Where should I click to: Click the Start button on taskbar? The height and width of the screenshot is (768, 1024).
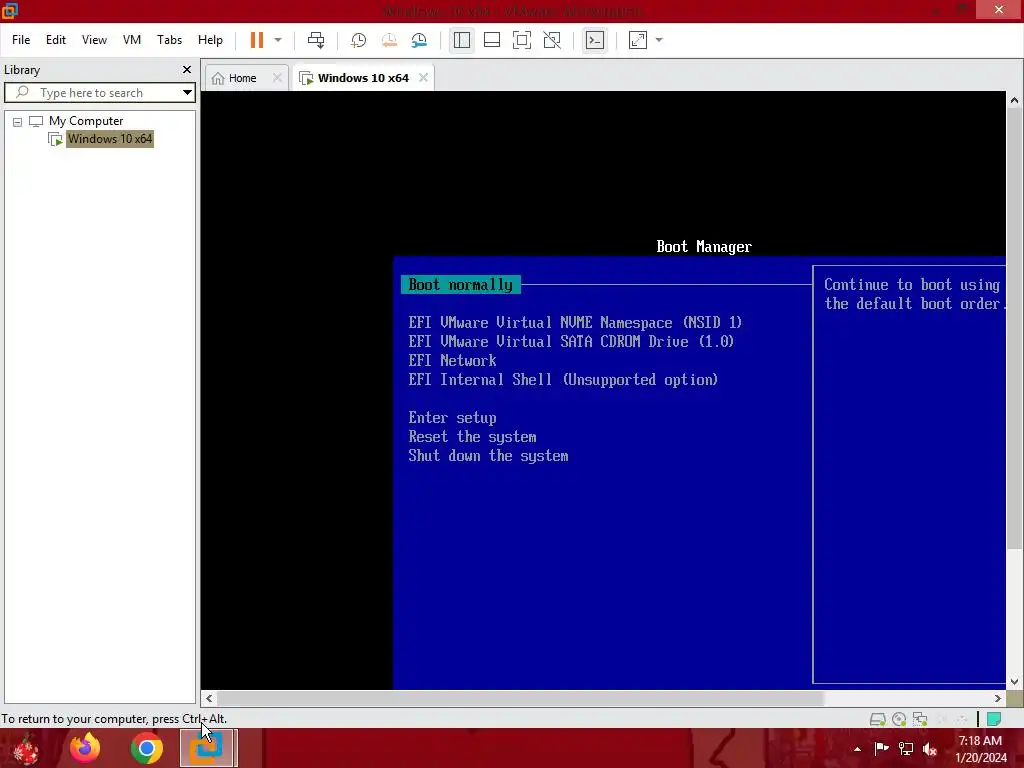click(25, 748)
